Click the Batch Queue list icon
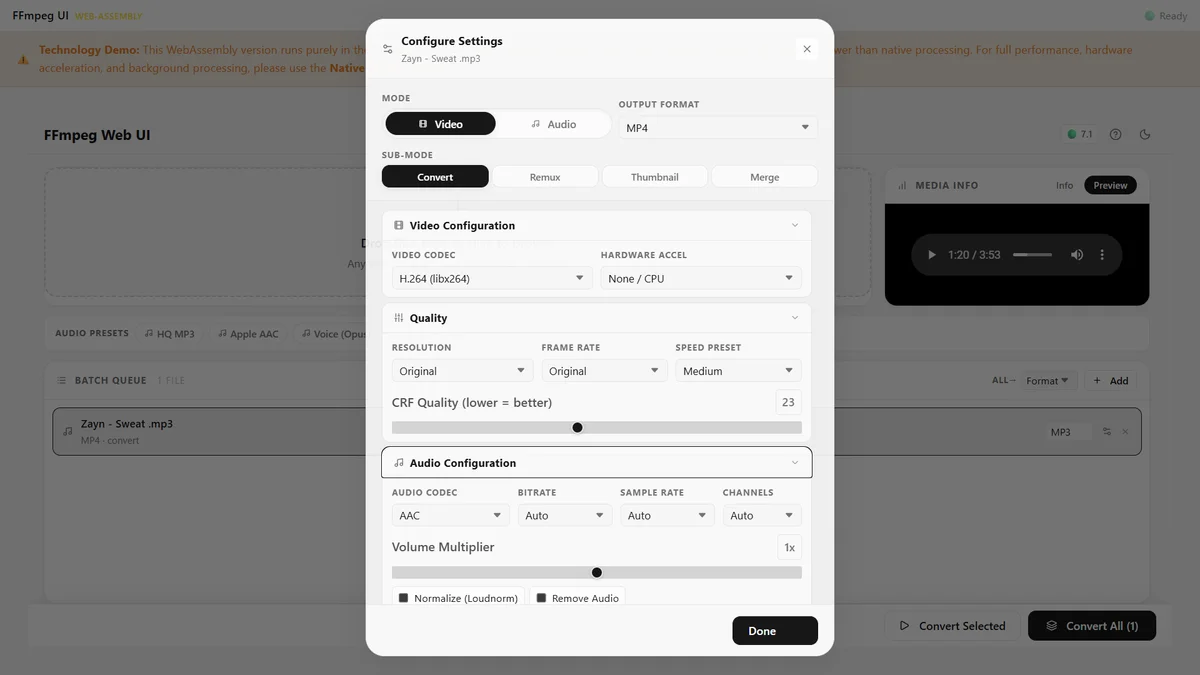This screenshot has height=675, width=1200. 63,380
